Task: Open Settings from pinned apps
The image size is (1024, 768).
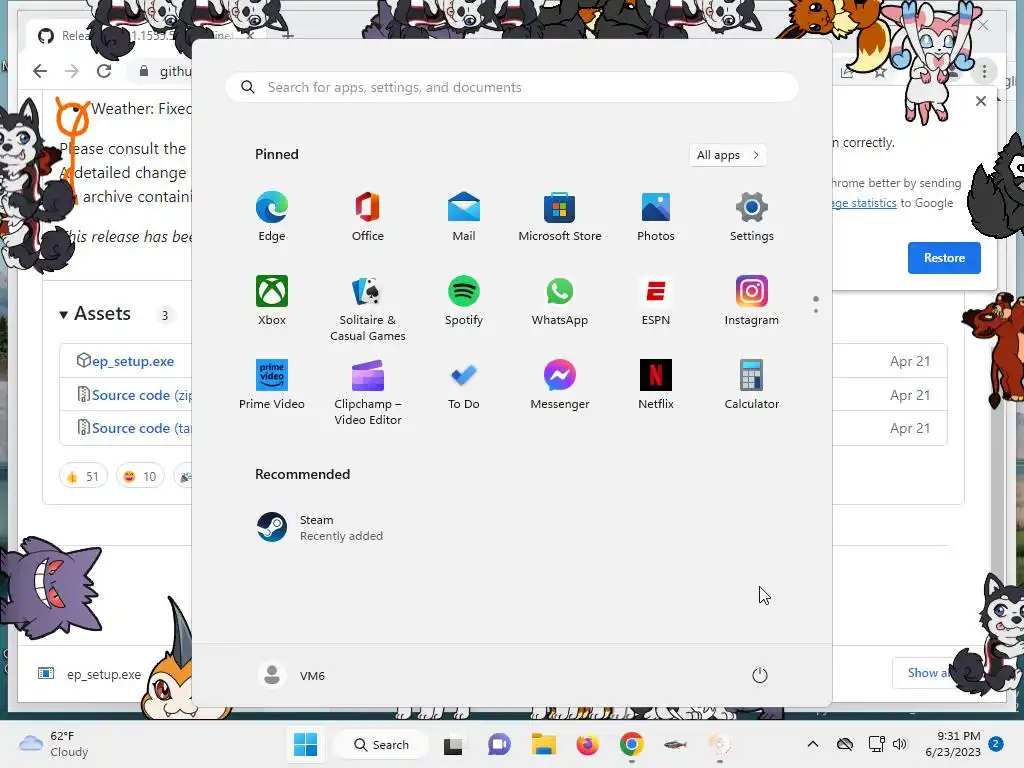Action: tap(752, 217)
